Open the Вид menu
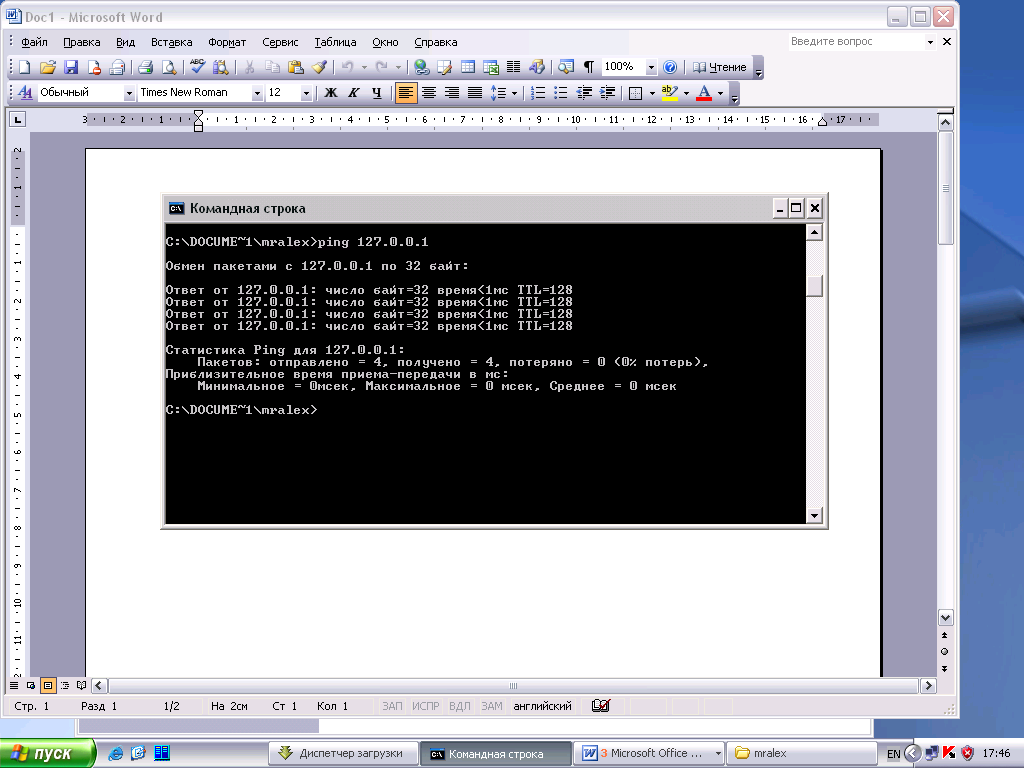This screenshot has width=1024, height=768. 125,42
